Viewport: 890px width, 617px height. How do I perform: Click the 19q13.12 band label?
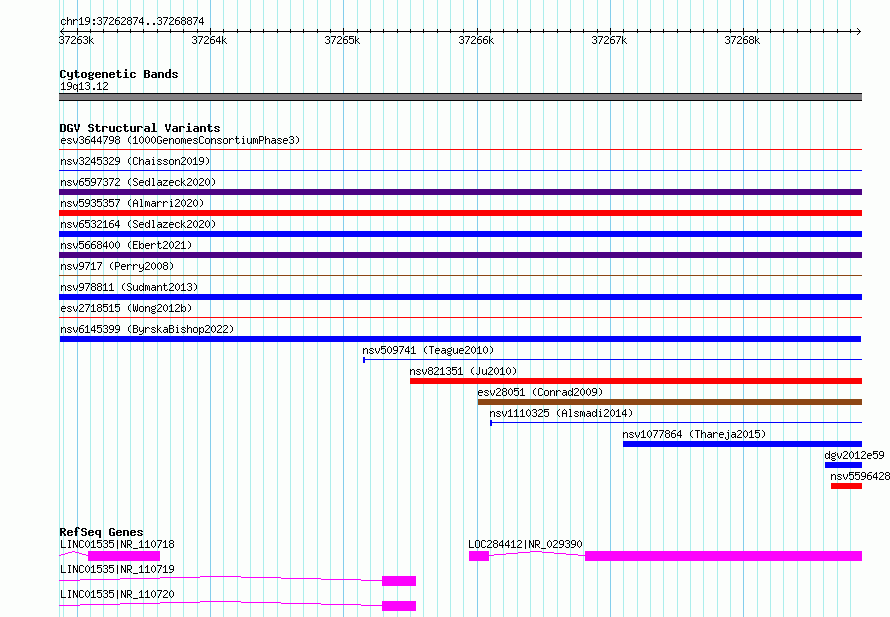pyautogui.click(x=84, y=86)
